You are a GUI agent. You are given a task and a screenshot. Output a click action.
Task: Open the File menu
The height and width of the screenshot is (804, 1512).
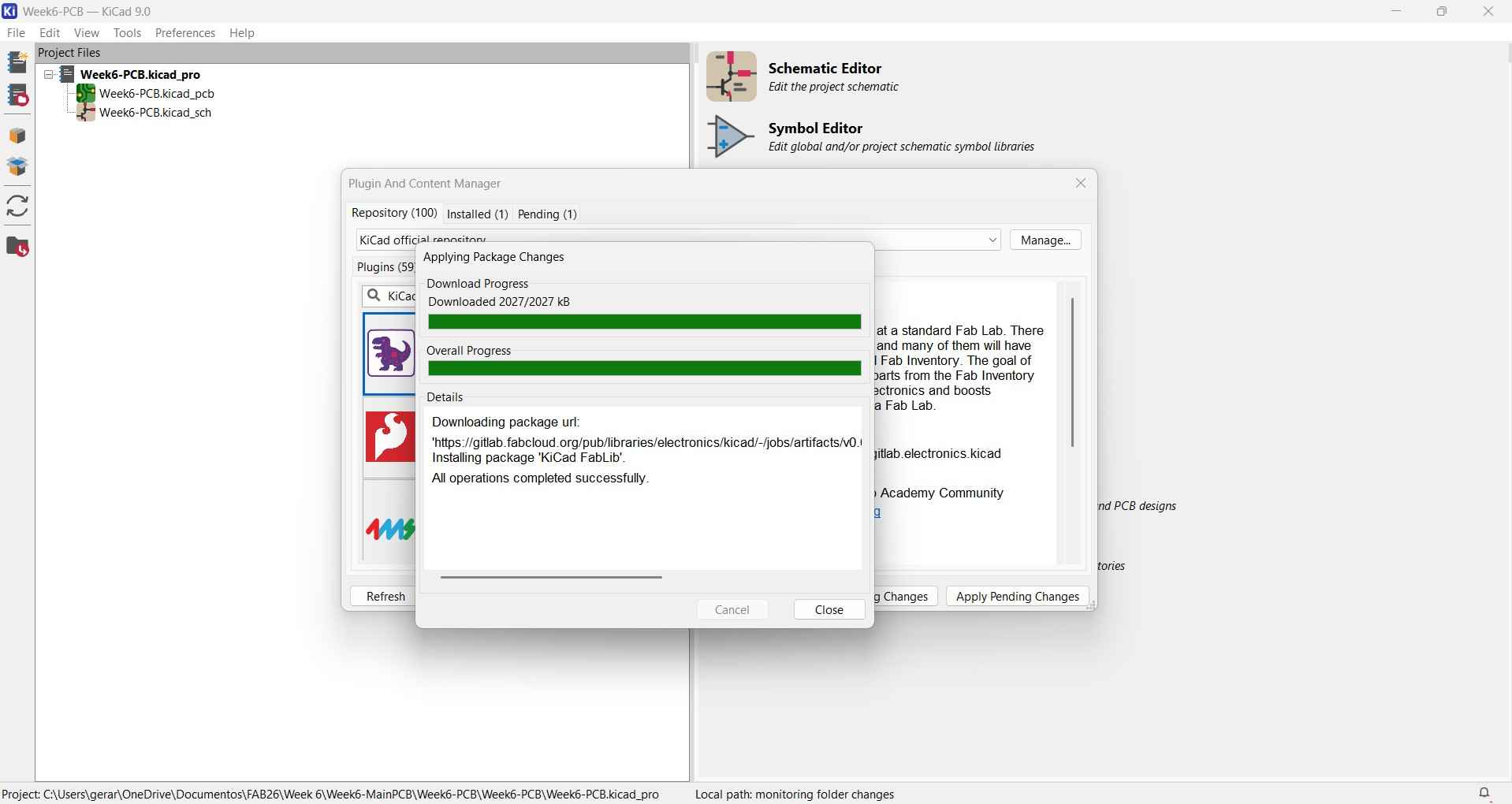pyautogui.click(x=16, y=33)
